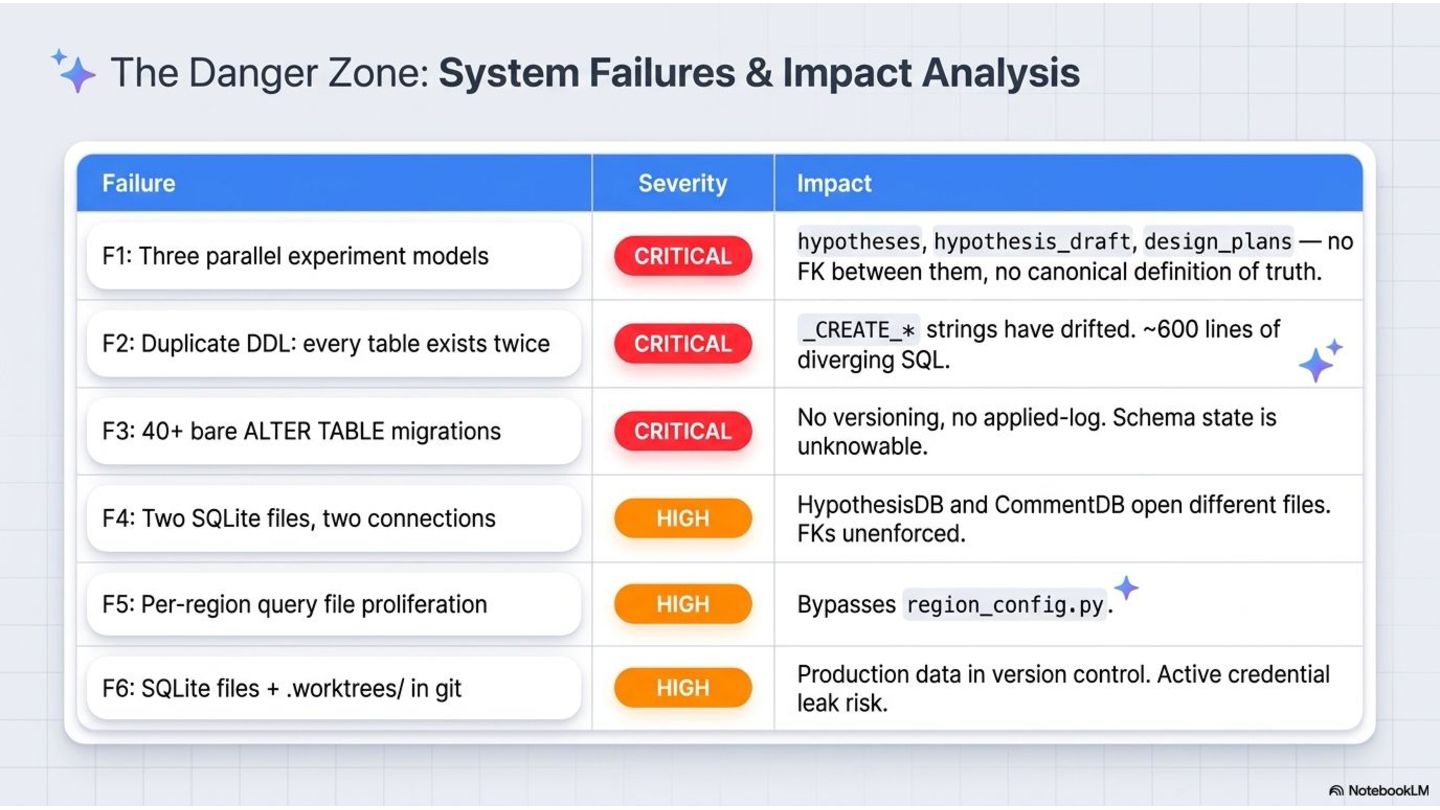Click the hypothesis_draft code tag
The image size is (1440, 810).
pos(1032,242)
